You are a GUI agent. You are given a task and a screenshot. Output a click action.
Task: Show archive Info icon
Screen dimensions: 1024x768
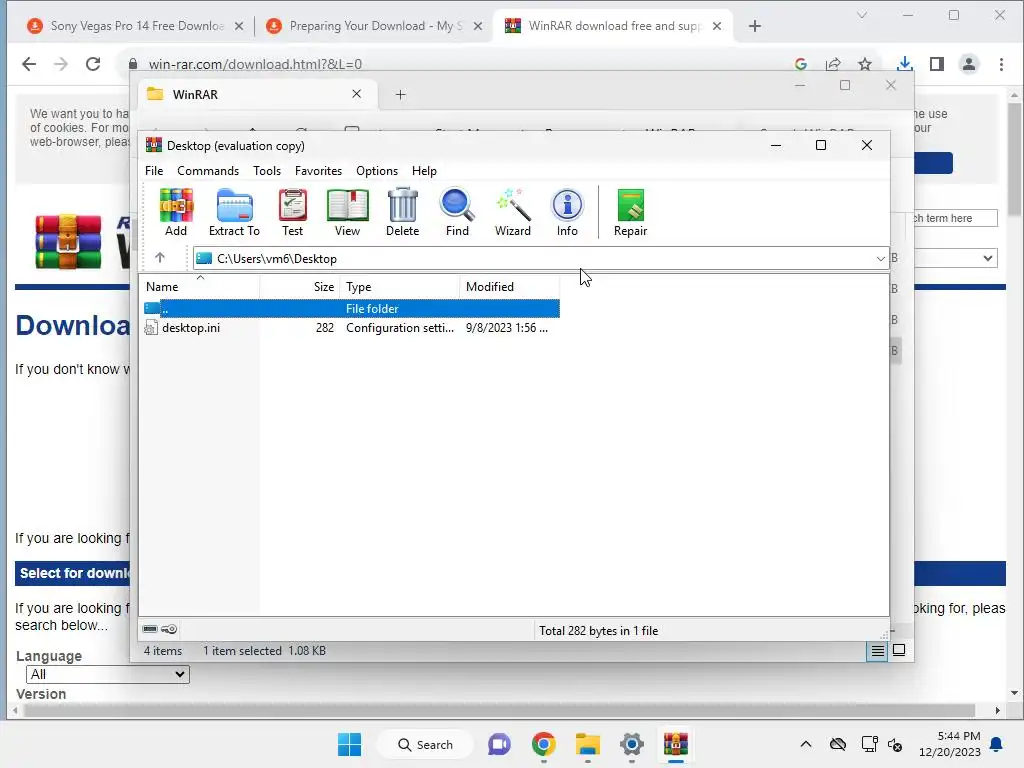click(x=567, y=212)
